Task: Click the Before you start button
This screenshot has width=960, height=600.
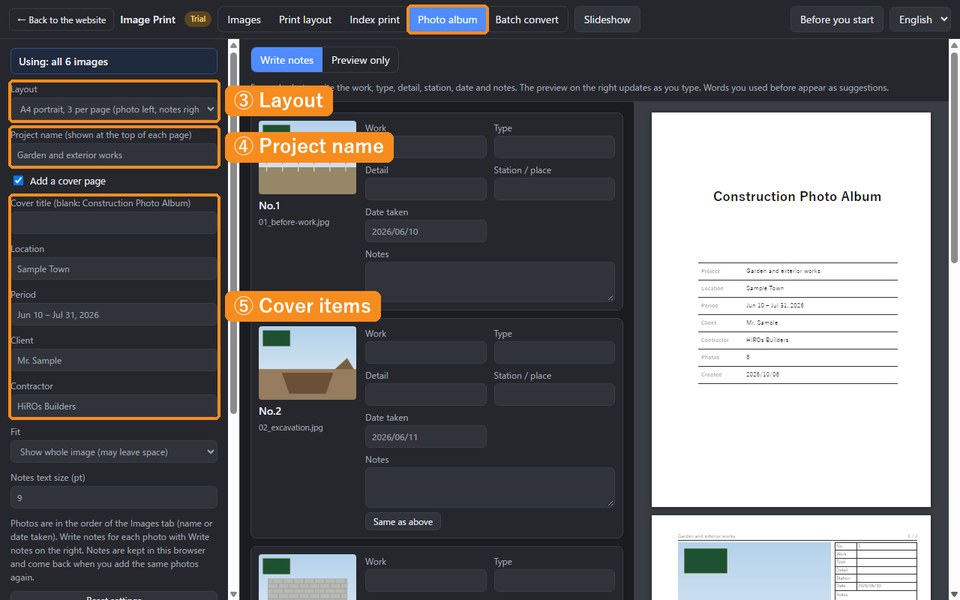Action: click(836, 20)
